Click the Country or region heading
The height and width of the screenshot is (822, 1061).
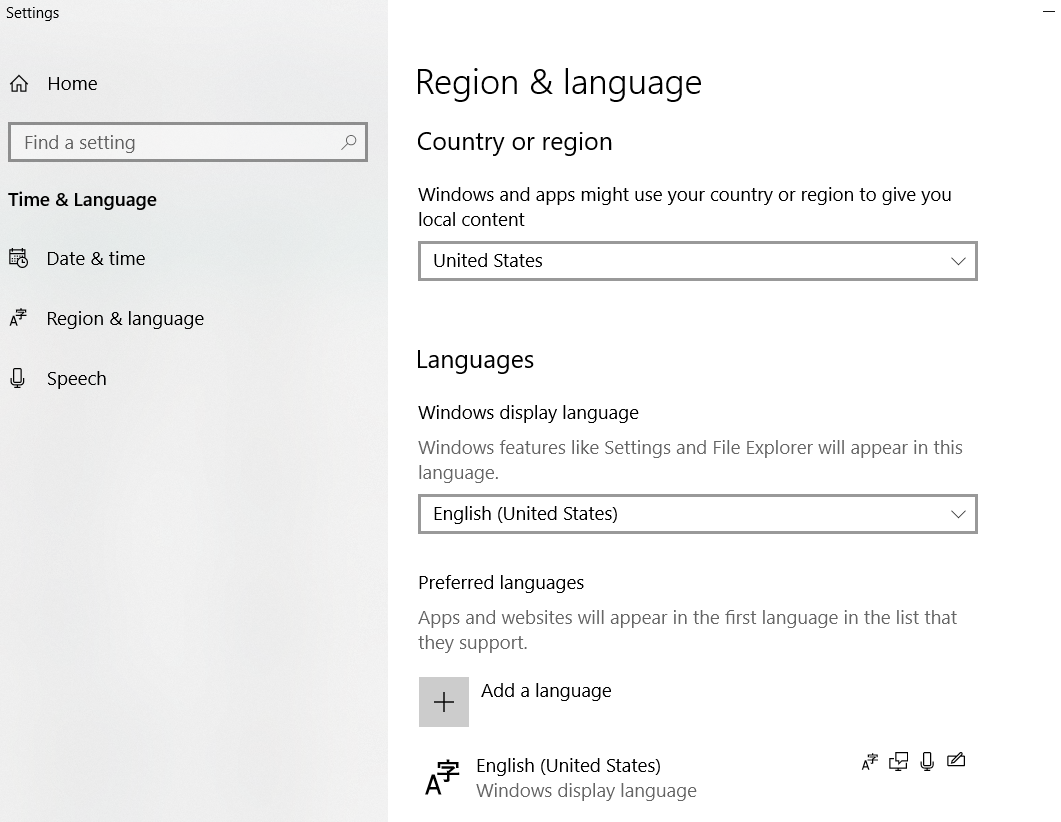pyautogui.click(x=514, y=142)
